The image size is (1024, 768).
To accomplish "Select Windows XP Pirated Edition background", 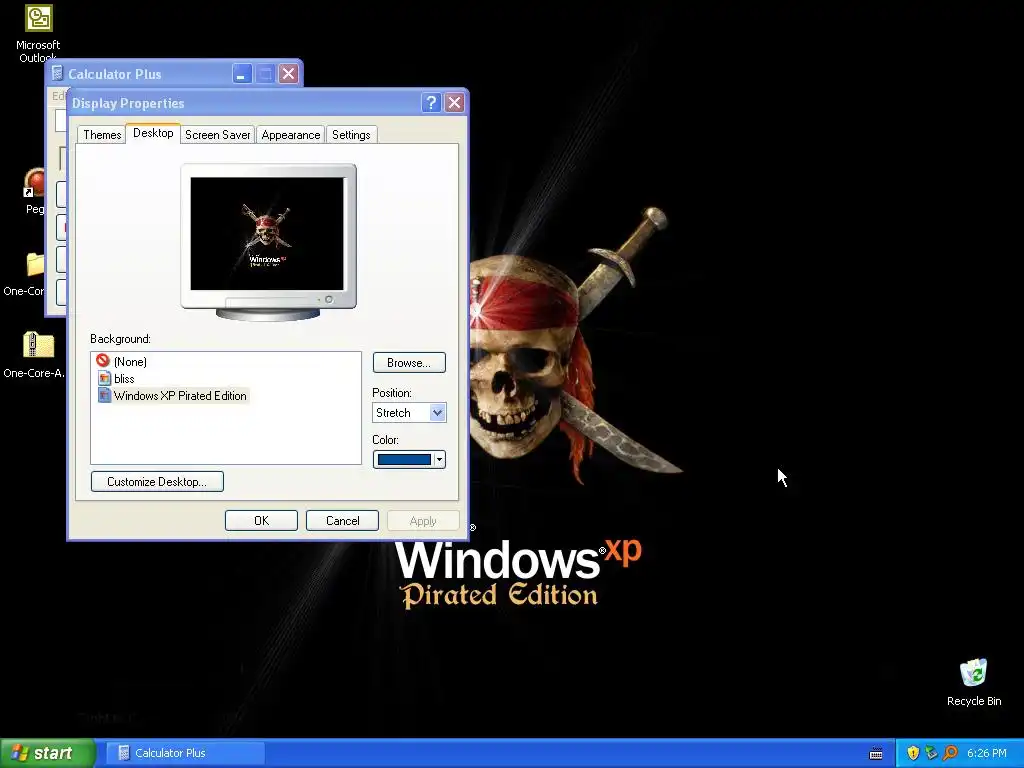I will click(172, 396).
